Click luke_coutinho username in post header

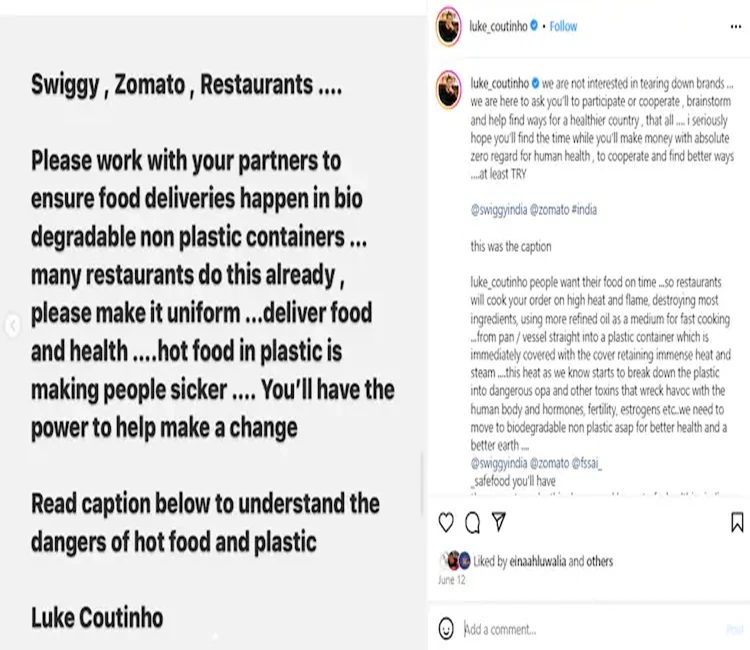click(497, 27)
